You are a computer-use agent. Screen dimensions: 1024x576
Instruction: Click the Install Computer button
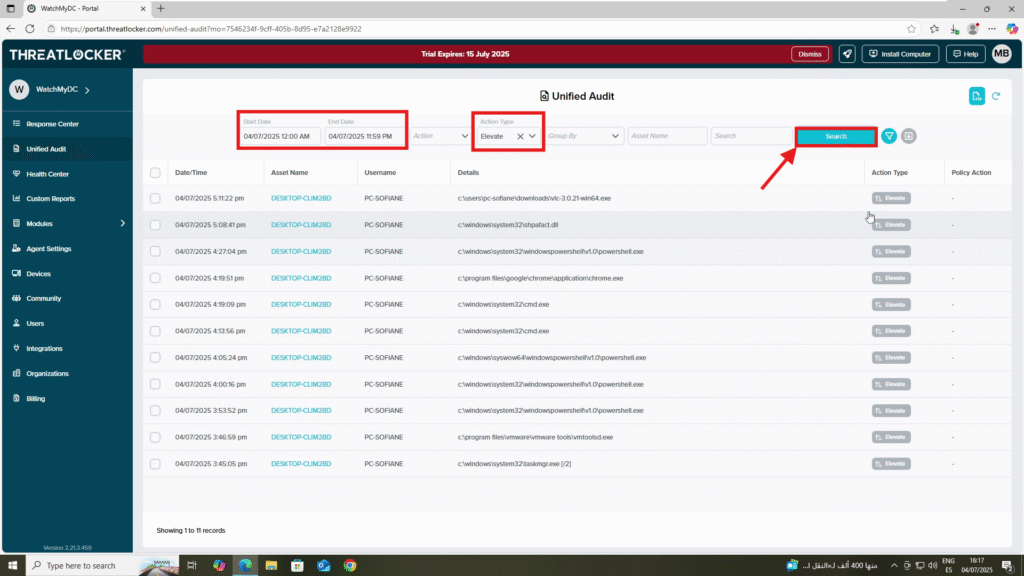click(900, 54)
